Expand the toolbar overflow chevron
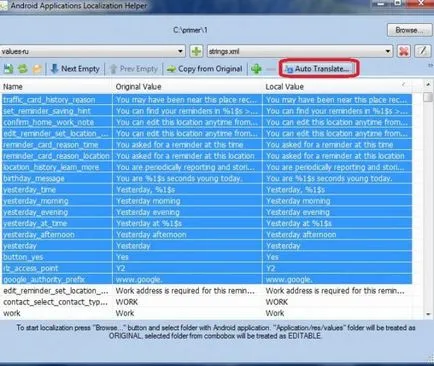Image resolution: width=434 pixels, height=366 pixels. click(x=430, y=66)
